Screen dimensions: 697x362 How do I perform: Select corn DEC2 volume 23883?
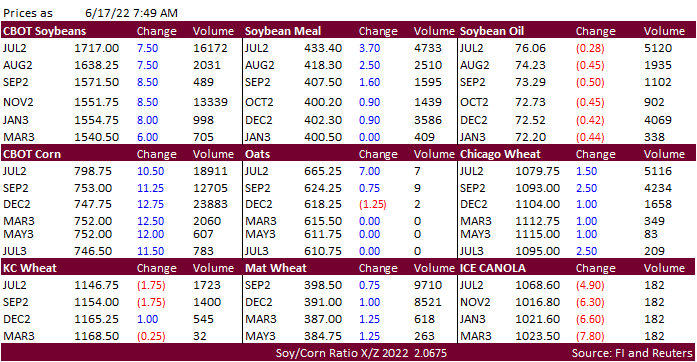(210, 204)
